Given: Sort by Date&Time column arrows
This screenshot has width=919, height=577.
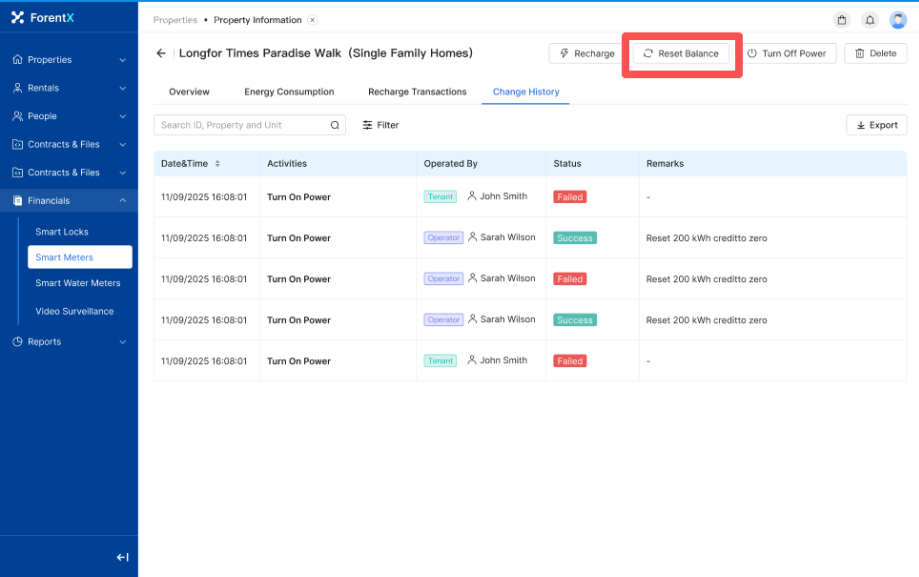Looking at the screenshot, I should 217,164.
